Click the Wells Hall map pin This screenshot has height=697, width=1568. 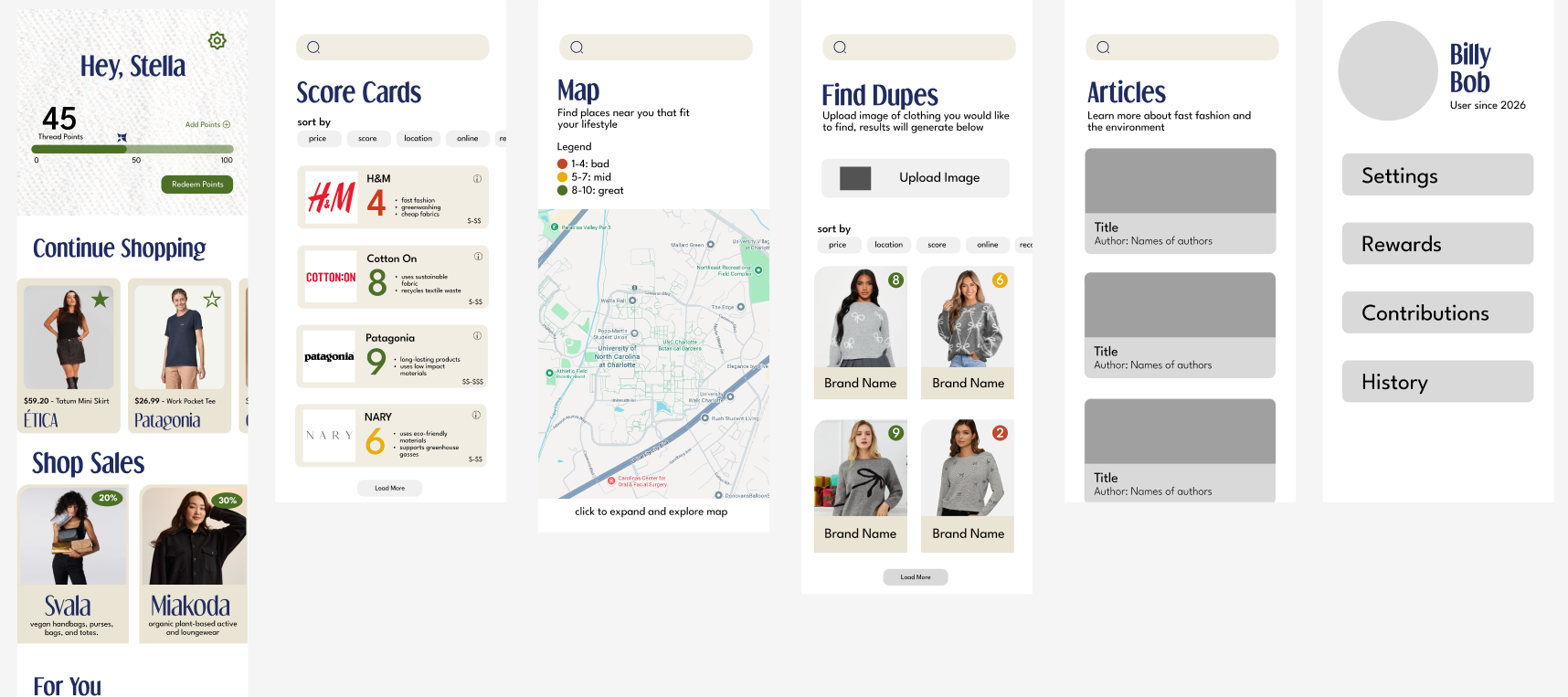pyautogui.click(x=632, y=300)
